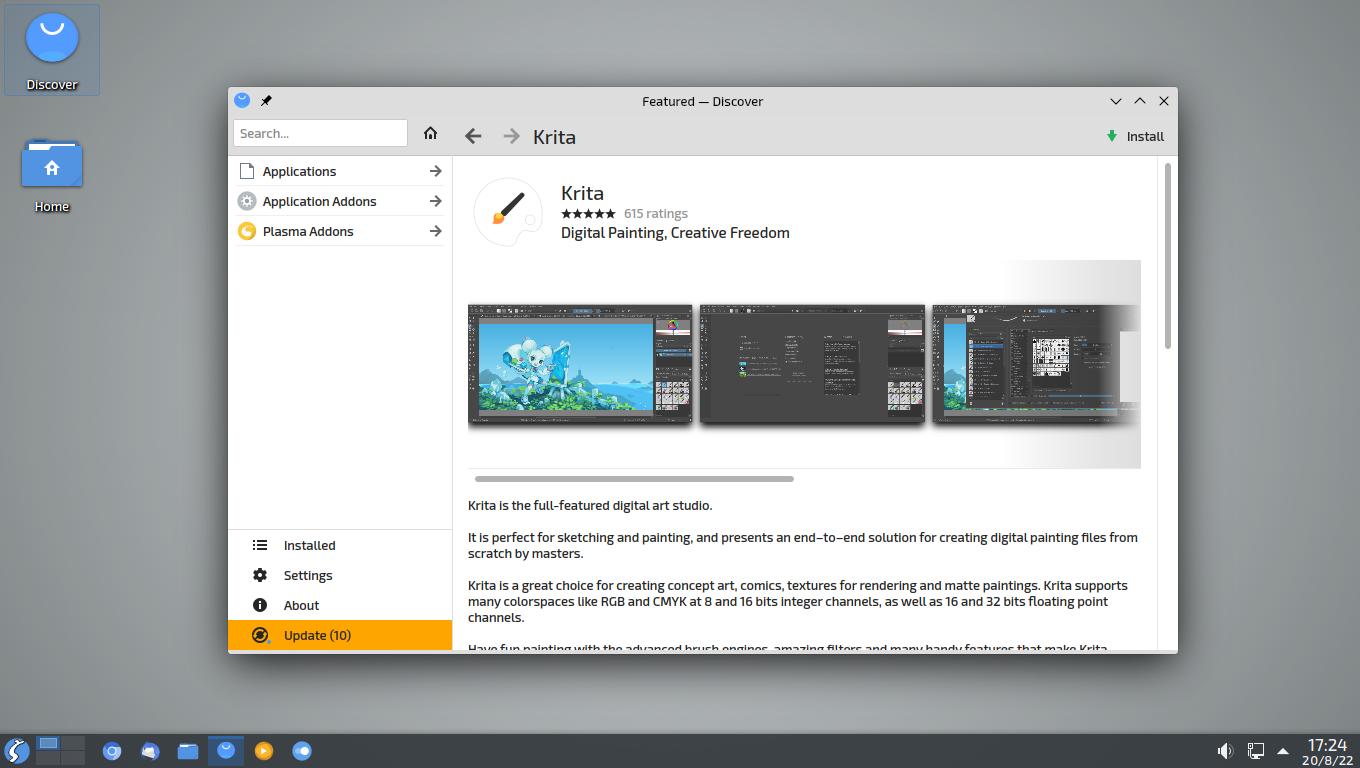This screenshot has width=1360, height=768.
Task: Click the About info icon
Action: coord(260,605)
